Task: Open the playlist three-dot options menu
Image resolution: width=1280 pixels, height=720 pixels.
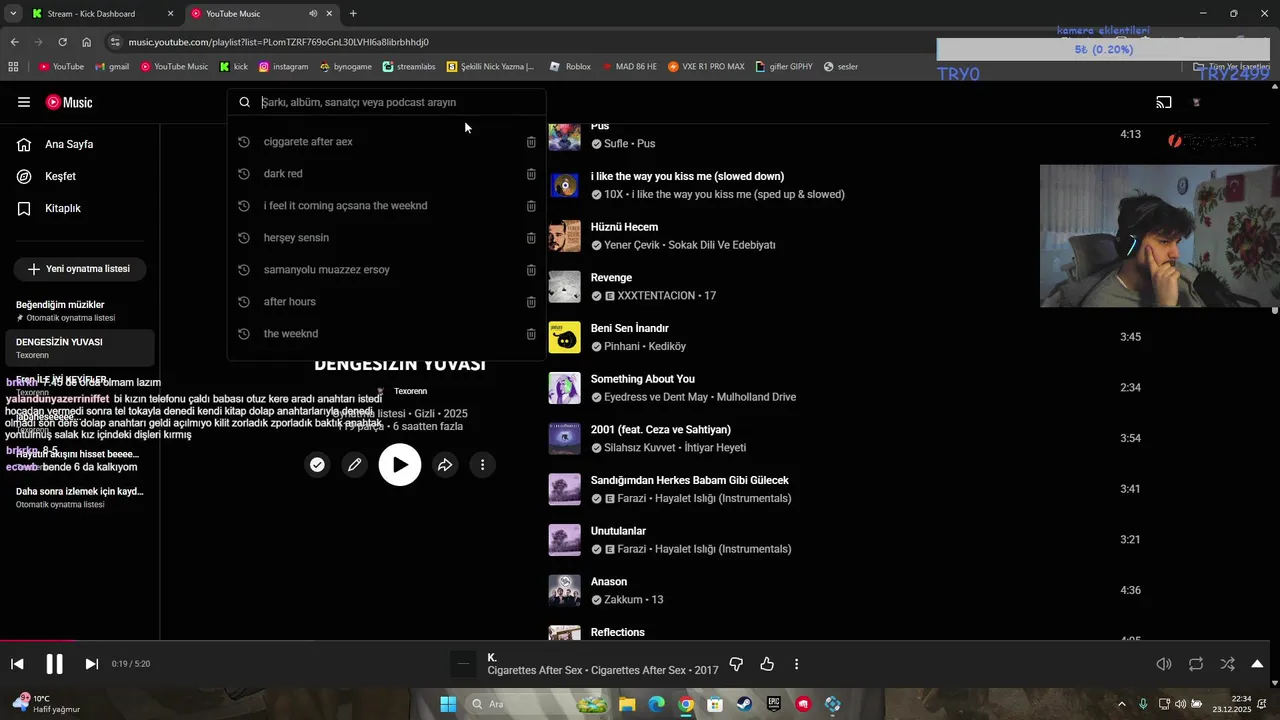Action: coord(482,465)
